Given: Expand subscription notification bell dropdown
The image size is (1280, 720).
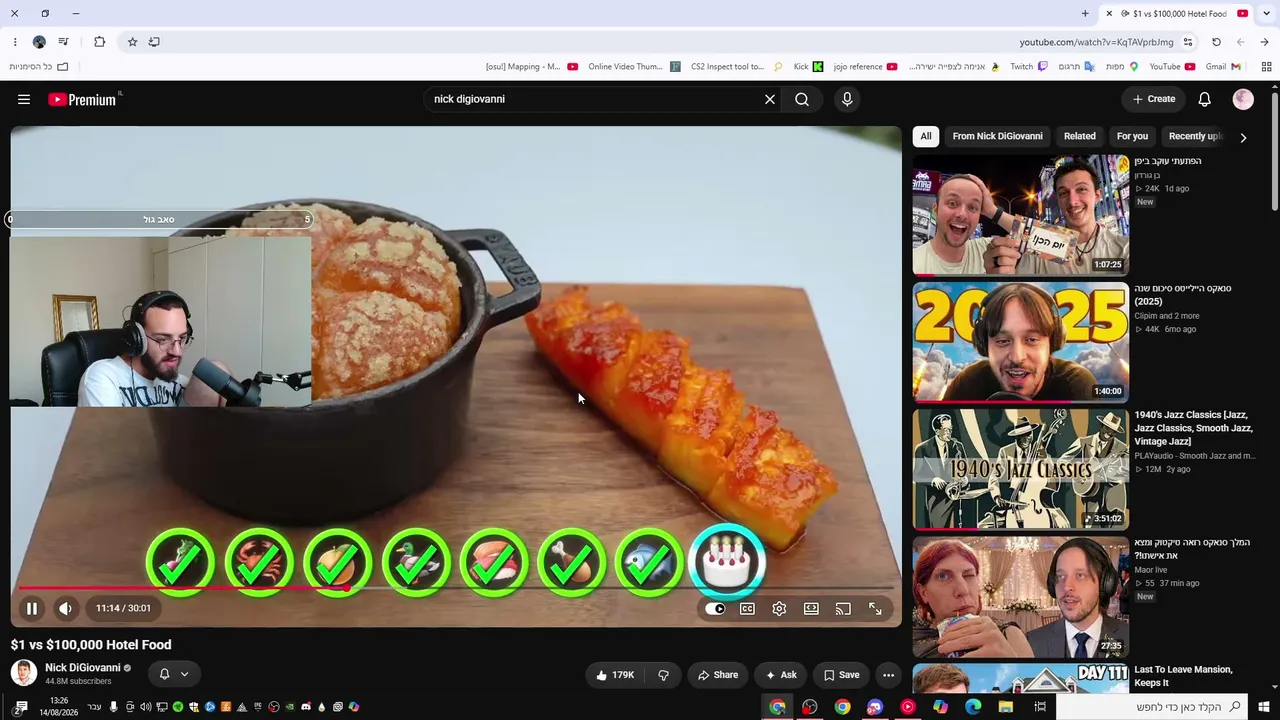Looking at the screenshot, I should [174, 674].
